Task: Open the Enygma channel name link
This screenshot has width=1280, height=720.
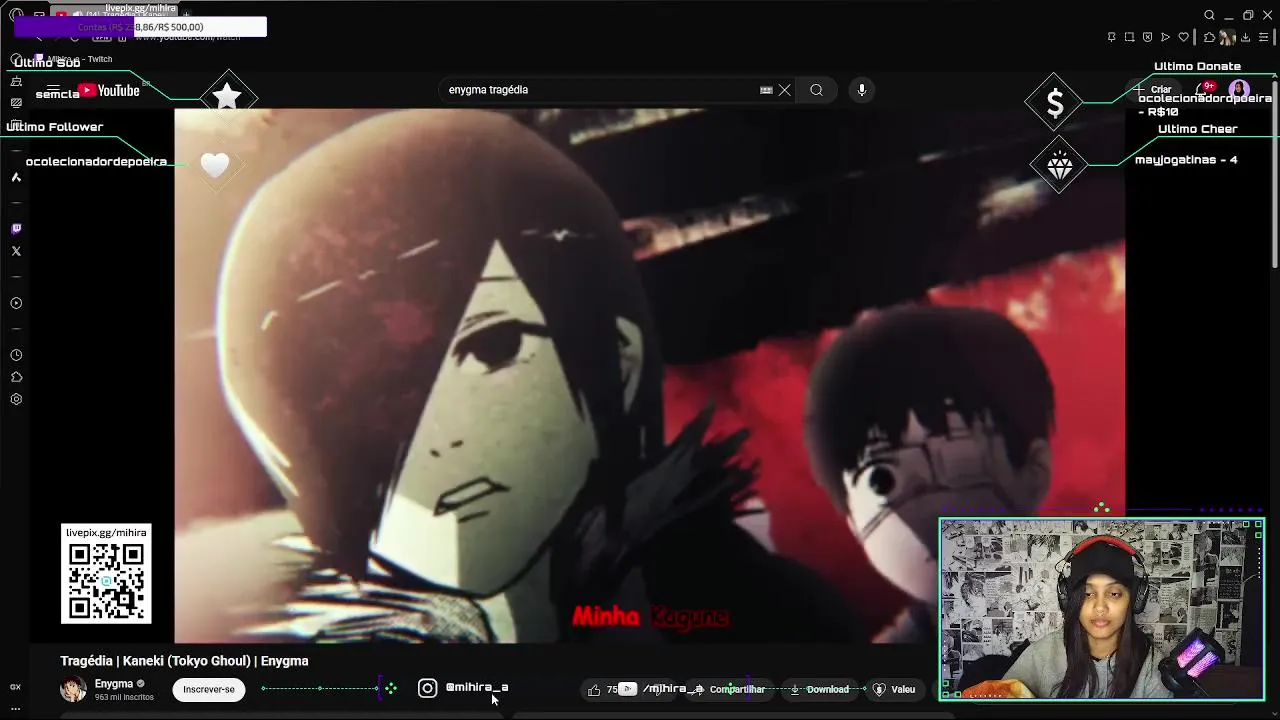Action: point(114,684)
